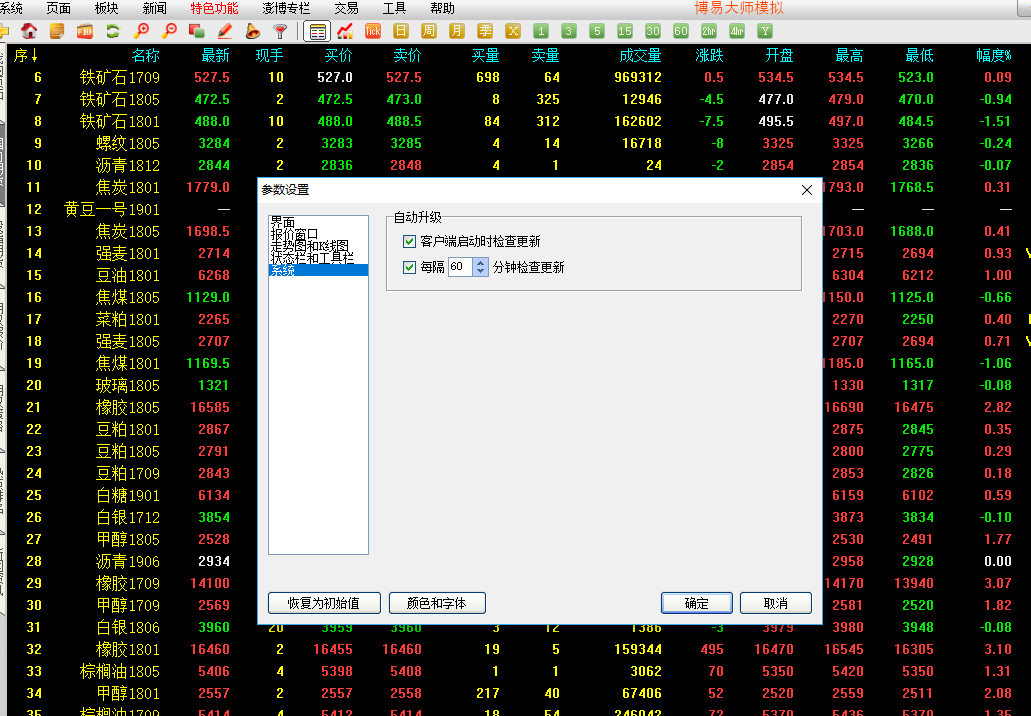Open the filter funnel icon on toolbar
This screenshot has width=1031, height=716.
[x=280, y=31]
